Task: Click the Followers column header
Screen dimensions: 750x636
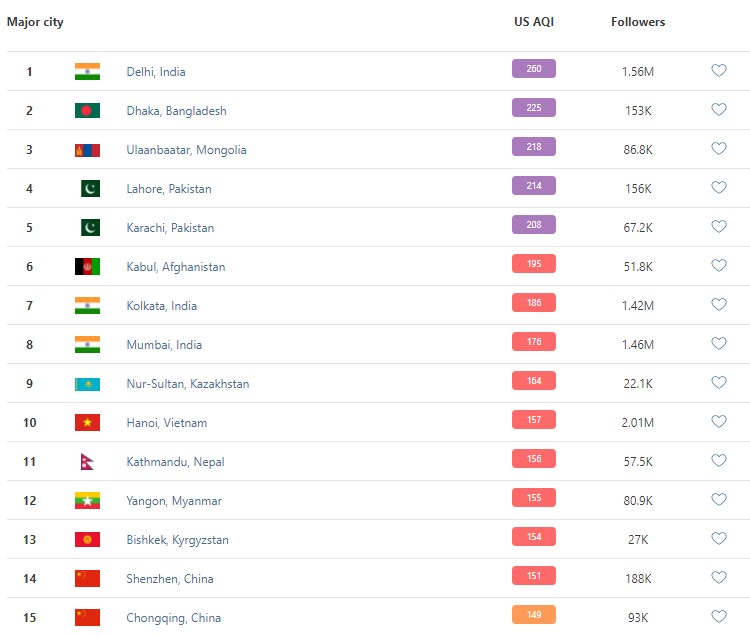Action: point(637,22)
